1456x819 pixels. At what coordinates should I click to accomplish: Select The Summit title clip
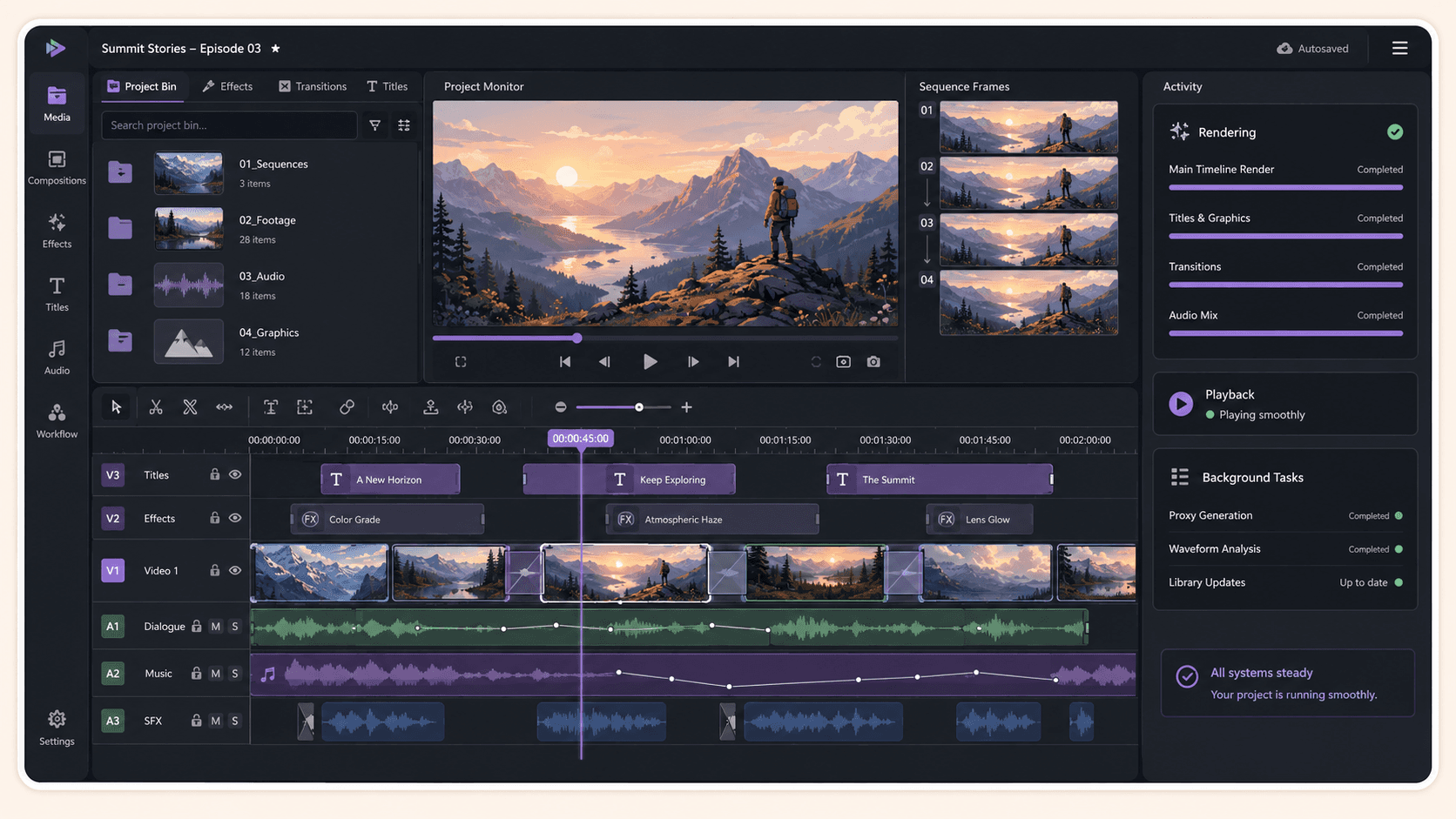(x=940, y=480)
